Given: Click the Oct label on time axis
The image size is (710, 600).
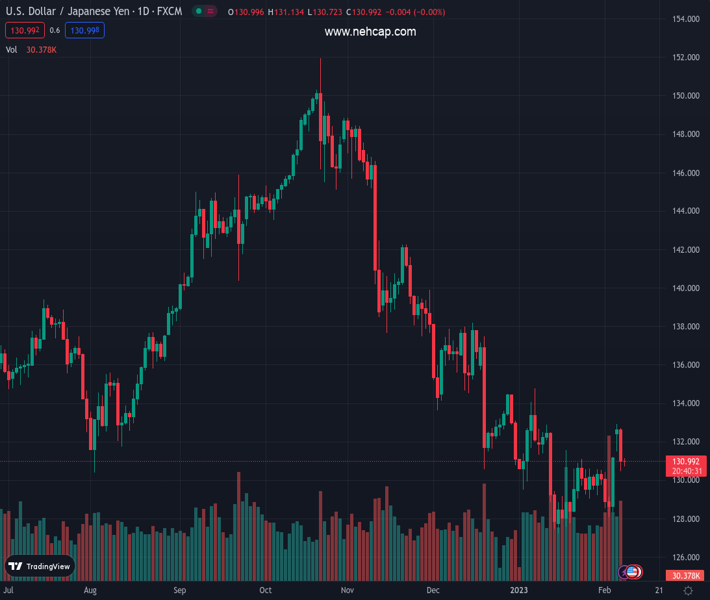Looking at the screenshot, I should point(265,590).
